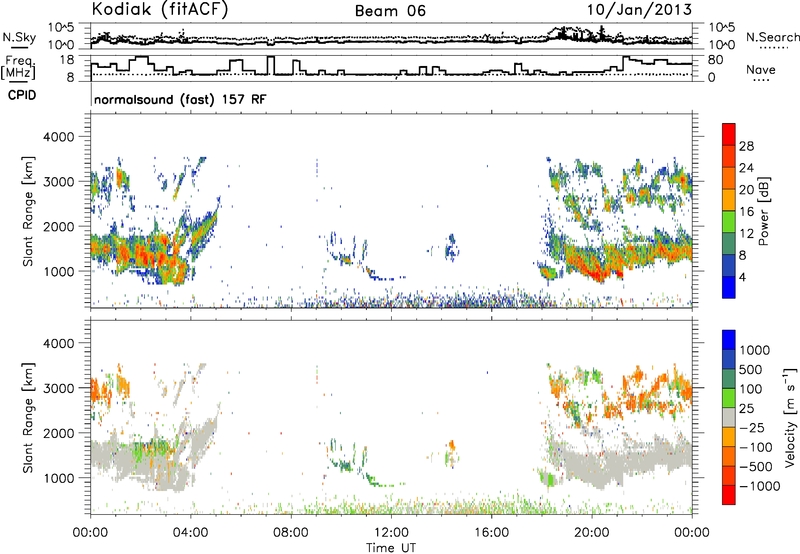
Task: Click the "20:00" time tick label
Action: pos(591,533)
